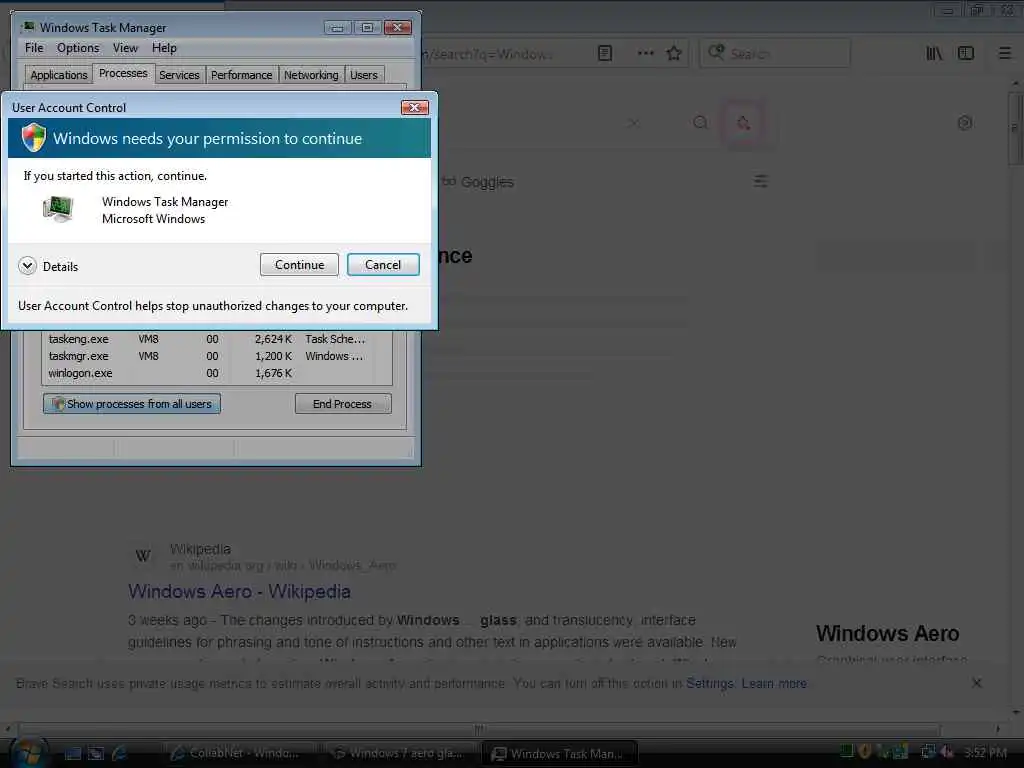Click Show processes from all users
The height and width of the screenshot is (768, 1024).
coord(132,404)
